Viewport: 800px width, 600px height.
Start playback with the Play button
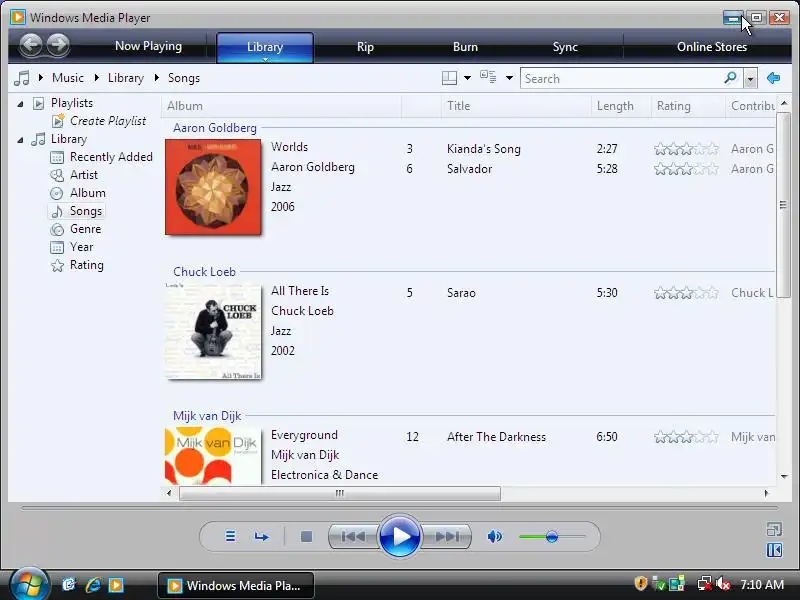pos(399,536)
